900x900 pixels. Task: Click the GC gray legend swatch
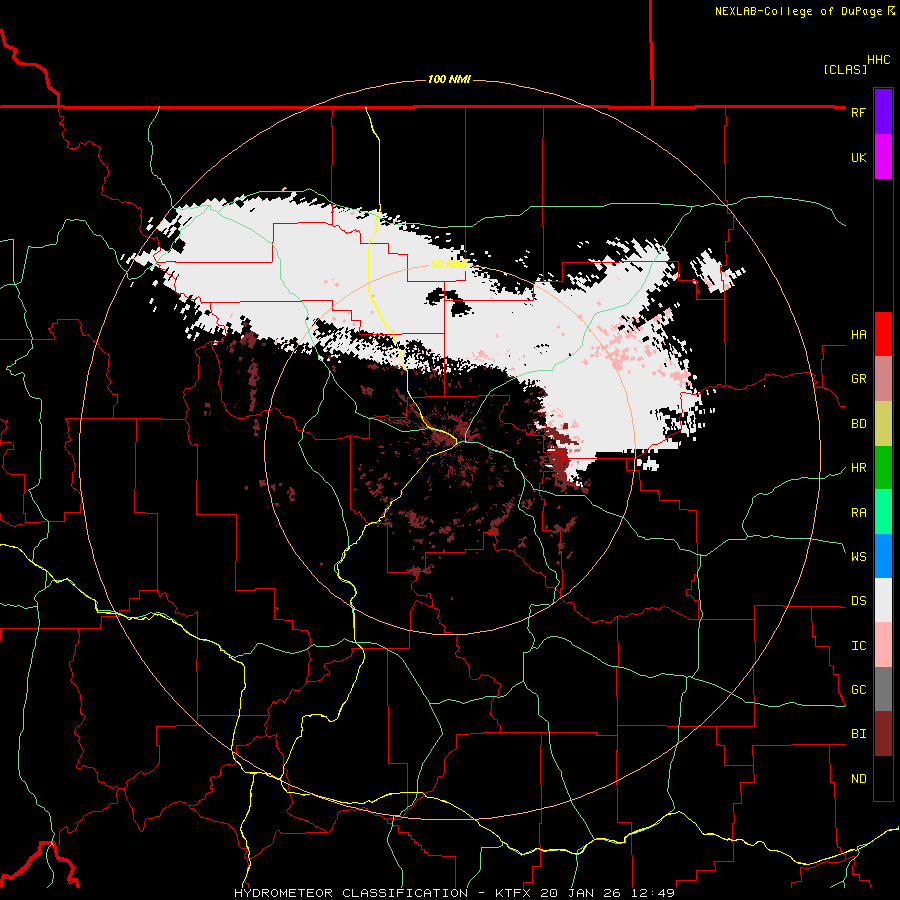tap(883, 689)
